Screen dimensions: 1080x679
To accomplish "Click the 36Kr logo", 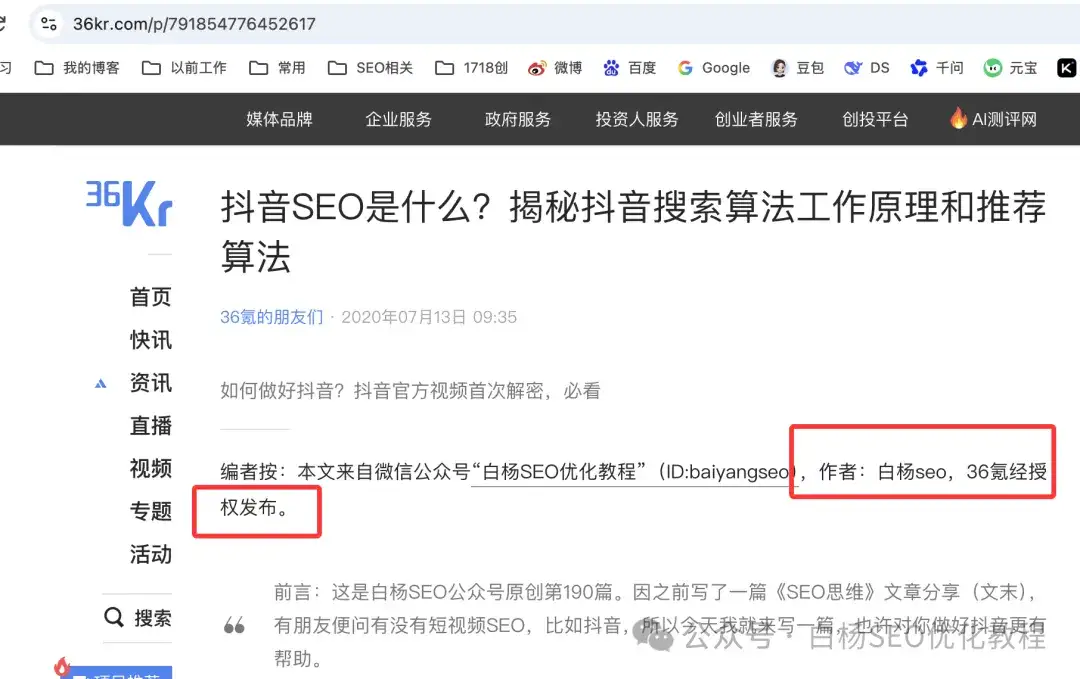I will tap(129, 203).
